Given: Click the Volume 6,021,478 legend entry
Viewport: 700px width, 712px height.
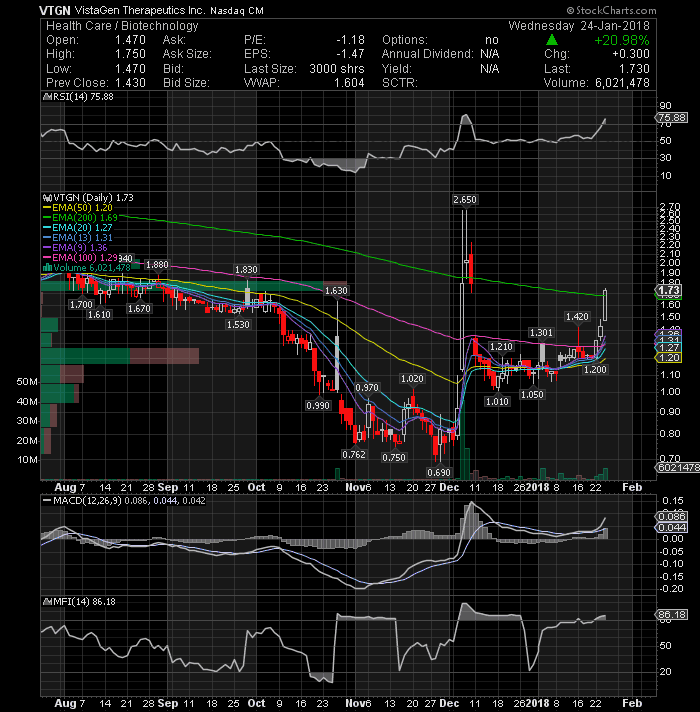Looking at the screenshot, I should (87, 267).
